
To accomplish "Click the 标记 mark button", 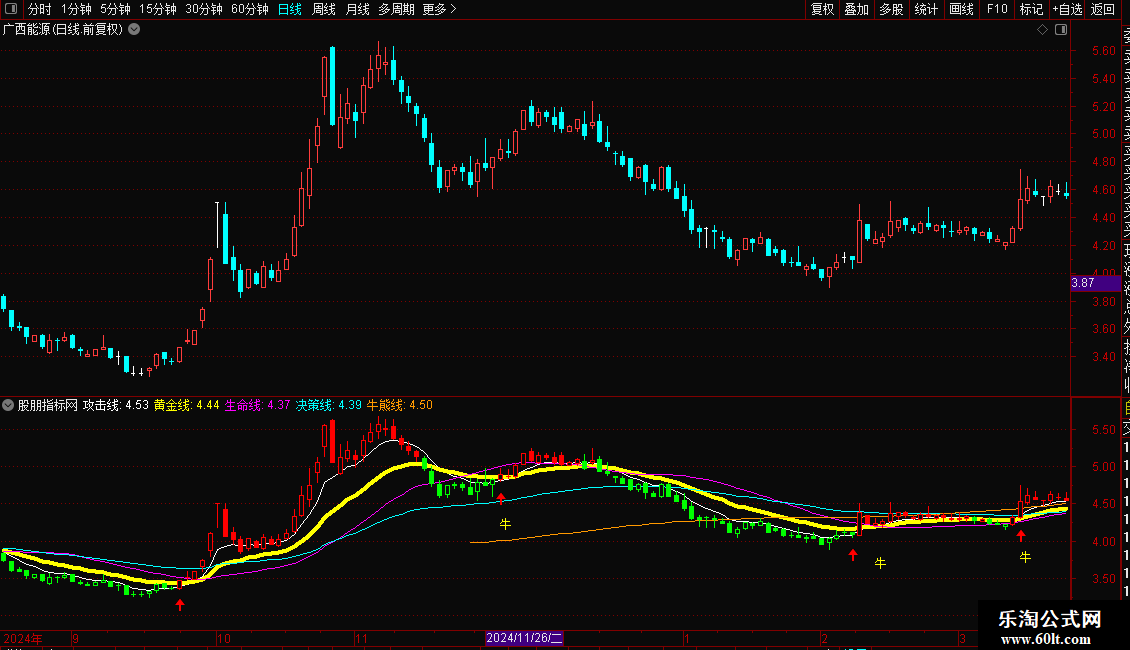I will [1031, 9].
